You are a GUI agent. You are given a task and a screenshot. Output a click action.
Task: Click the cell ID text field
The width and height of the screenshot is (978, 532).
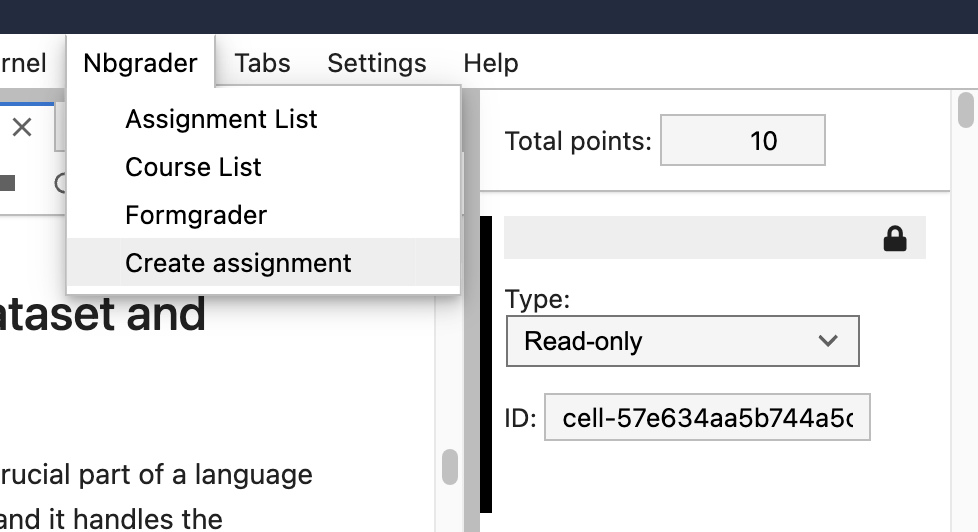(x=707, y=417)
